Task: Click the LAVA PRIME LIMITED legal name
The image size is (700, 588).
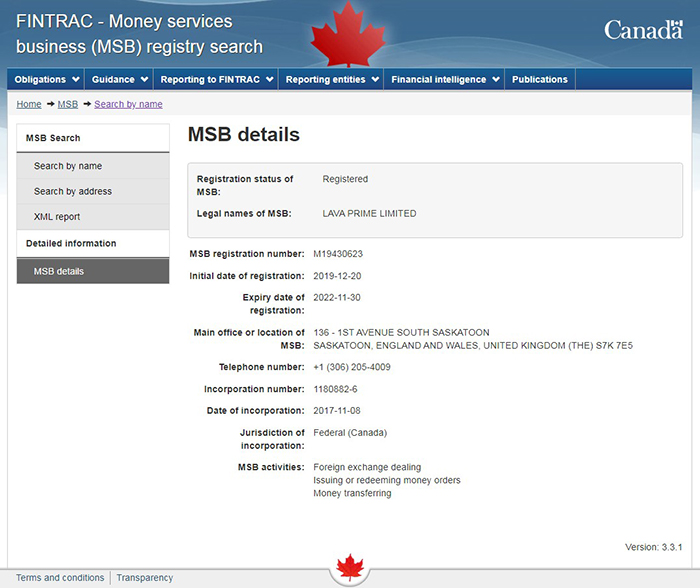Action: (x=369, y=213)
